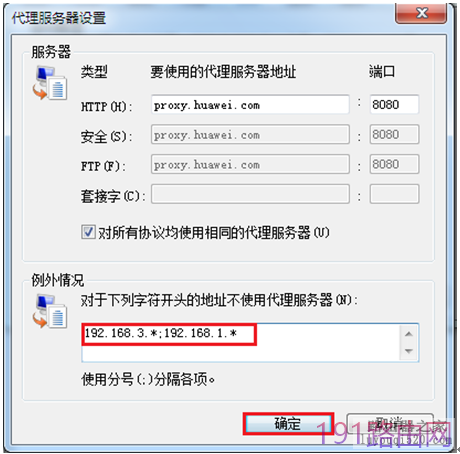Image resolution: width=460 pixels, height=454 pixels.
Task: Click the exceptions section computer icon
Action: coord(50,312)
